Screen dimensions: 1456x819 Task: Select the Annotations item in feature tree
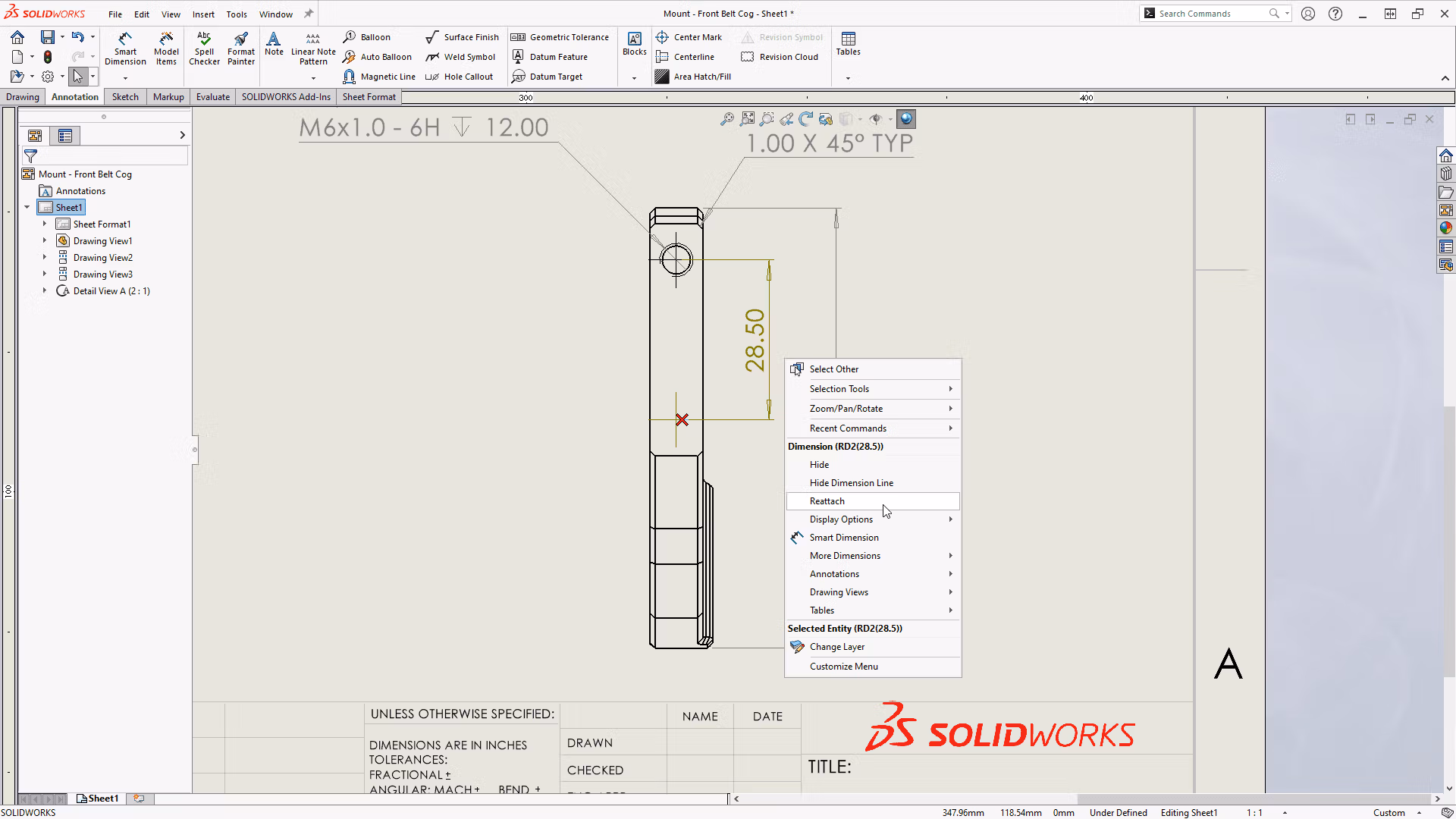coord(80,191)
